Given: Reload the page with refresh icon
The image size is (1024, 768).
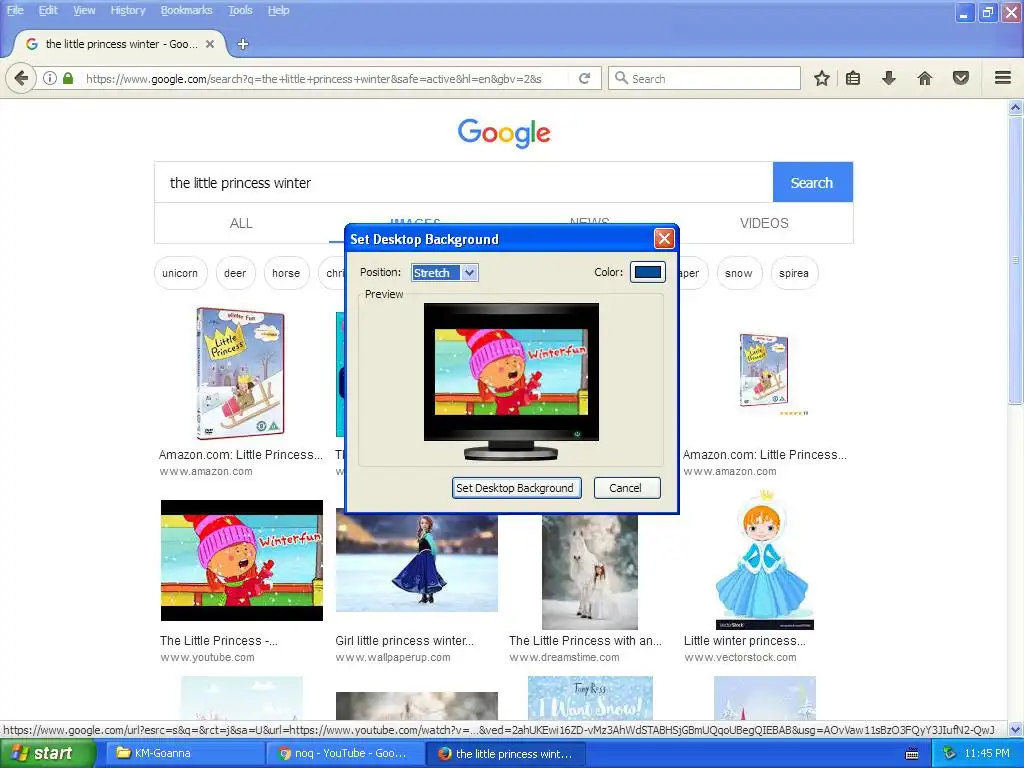Looking at the screenshot, I should coord(584,78).
